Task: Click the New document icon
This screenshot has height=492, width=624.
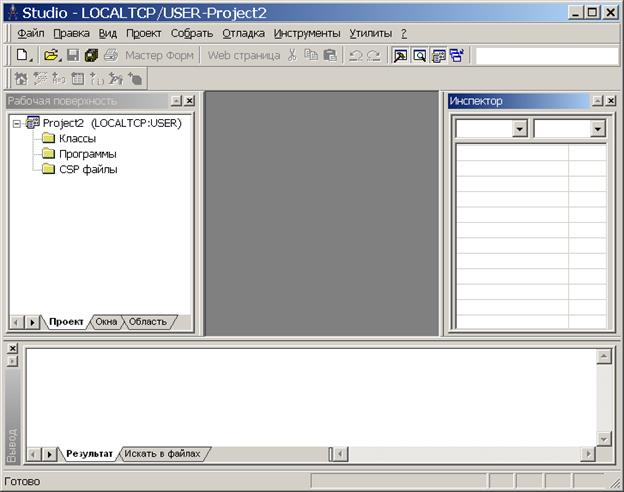Action: (x=21, y=55)
